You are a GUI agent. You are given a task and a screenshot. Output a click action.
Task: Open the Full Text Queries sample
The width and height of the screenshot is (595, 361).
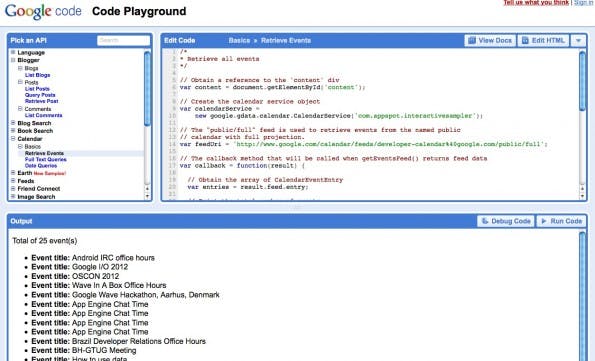coord(46,159)
